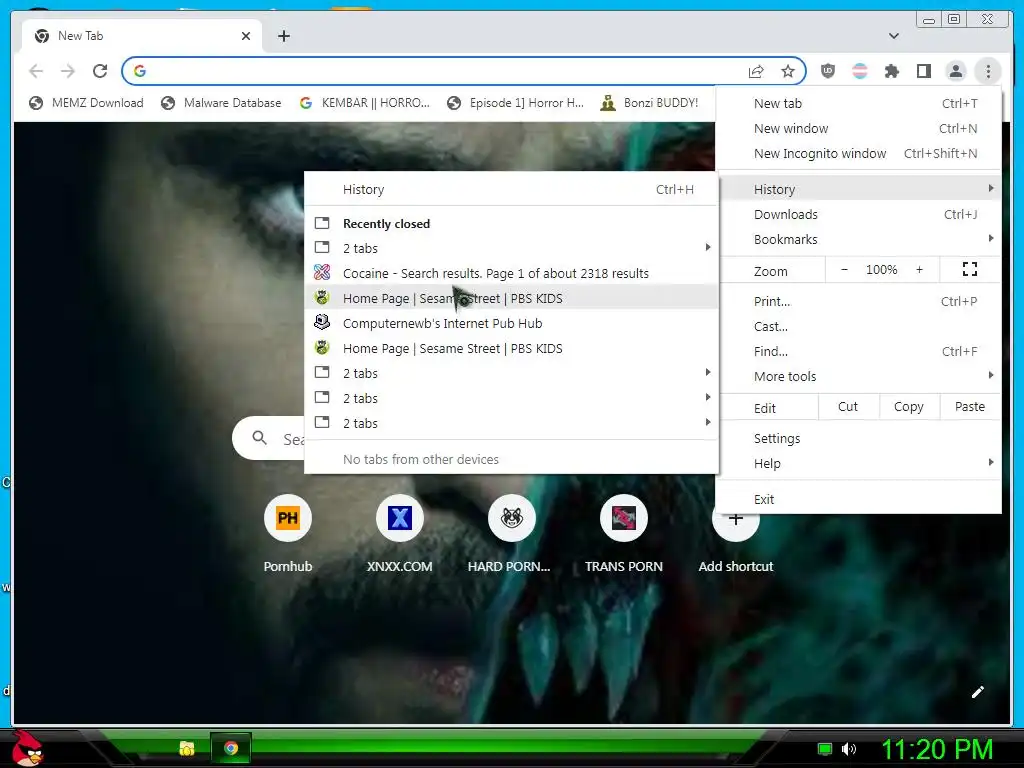The image size is (1024, 768).
Task: Select Find... menu entry
Action: (x=858, y=351)
